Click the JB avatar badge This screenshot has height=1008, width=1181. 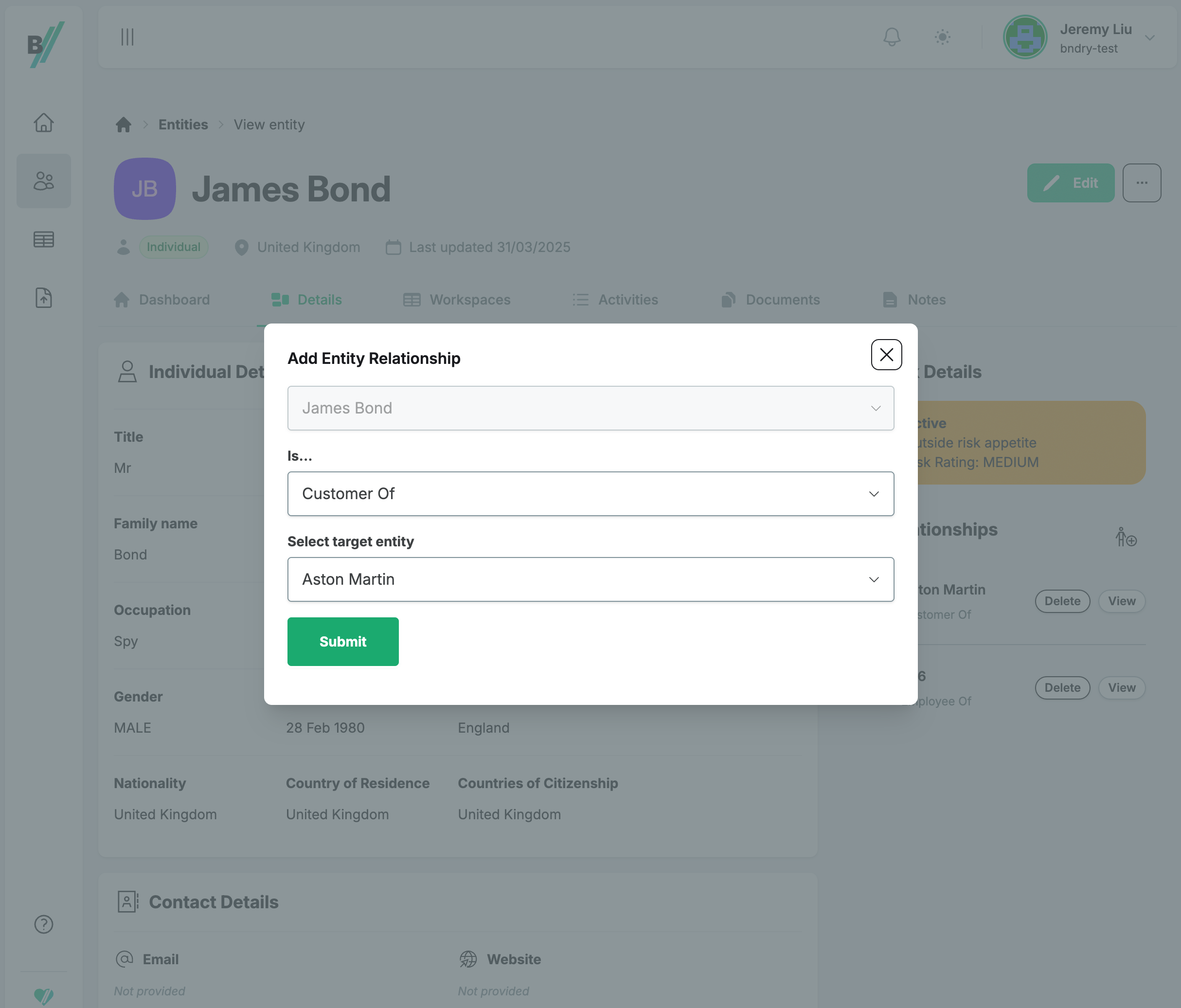pyautogui.click(x=145, y=189)
